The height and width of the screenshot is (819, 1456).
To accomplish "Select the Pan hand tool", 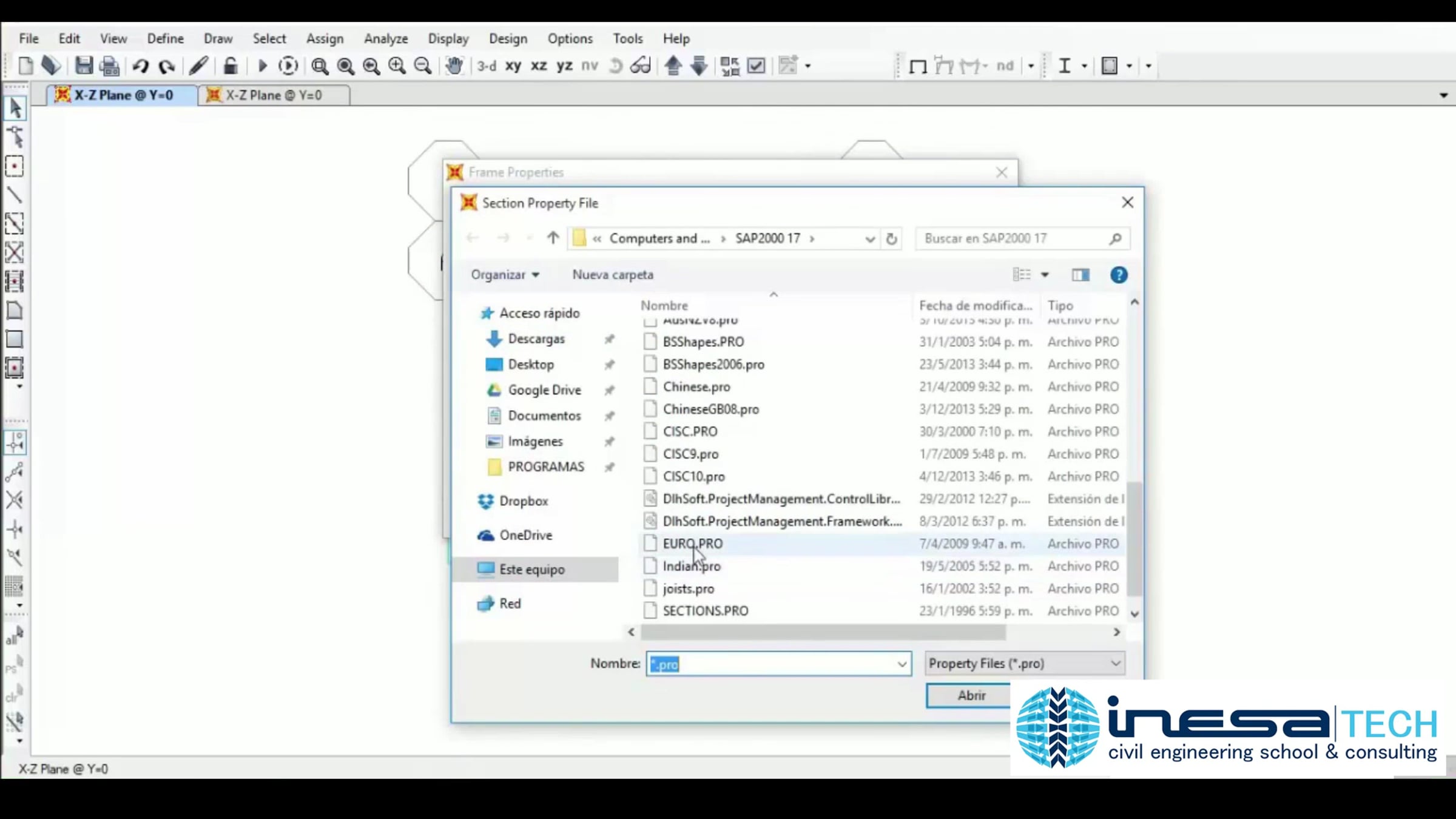I will tap(454, 66).
